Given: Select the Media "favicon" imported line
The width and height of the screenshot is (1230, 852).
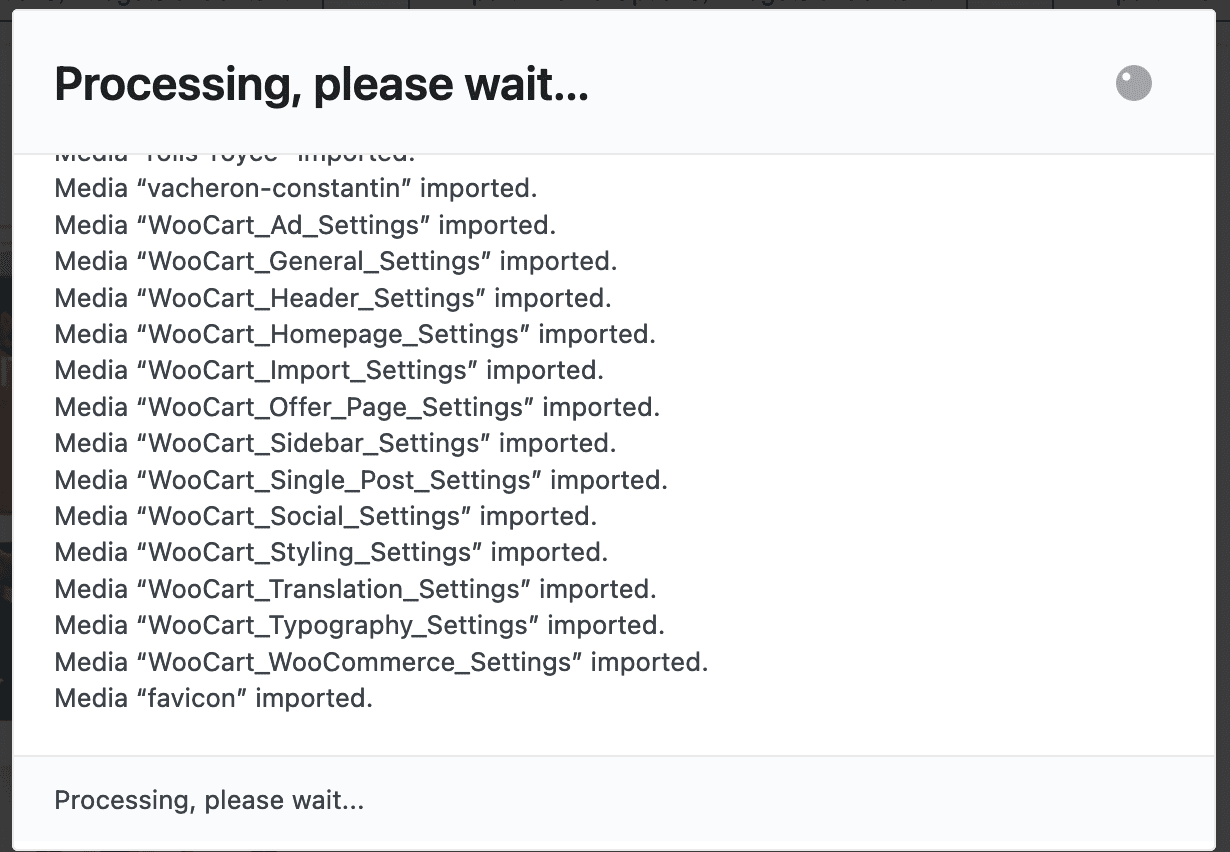Looking at the screenshot, I should (x=213, y=698).
